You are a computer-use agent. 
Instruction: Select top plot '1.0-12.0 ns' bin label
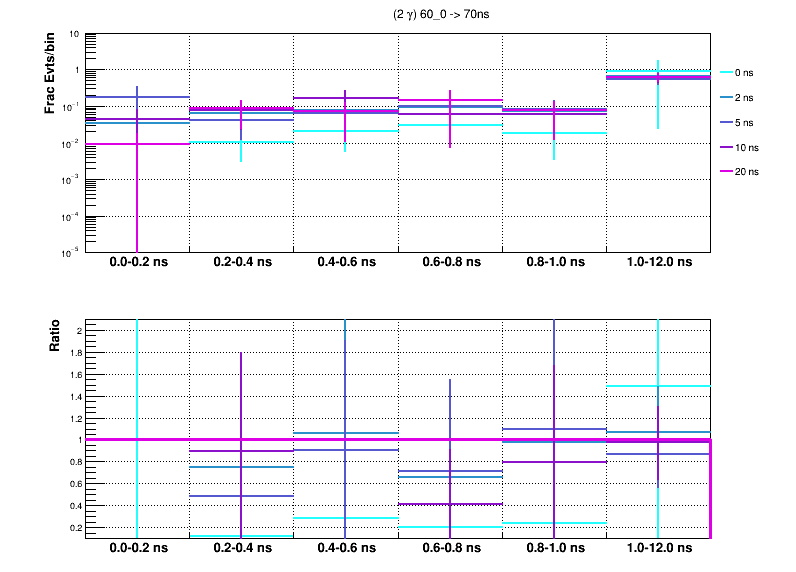pyautogui.click(x=657, y=263)
